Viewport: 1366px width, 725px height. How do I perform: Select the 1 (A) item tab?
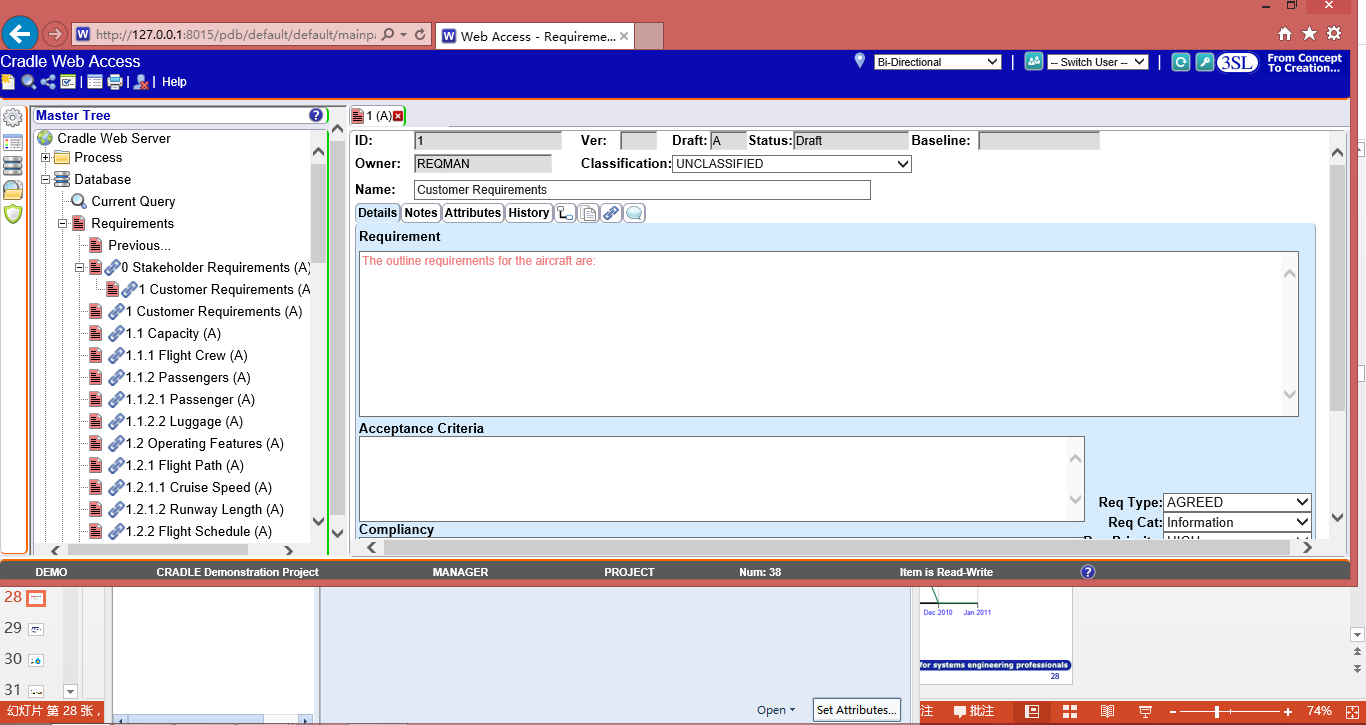[x=378, y=116]
